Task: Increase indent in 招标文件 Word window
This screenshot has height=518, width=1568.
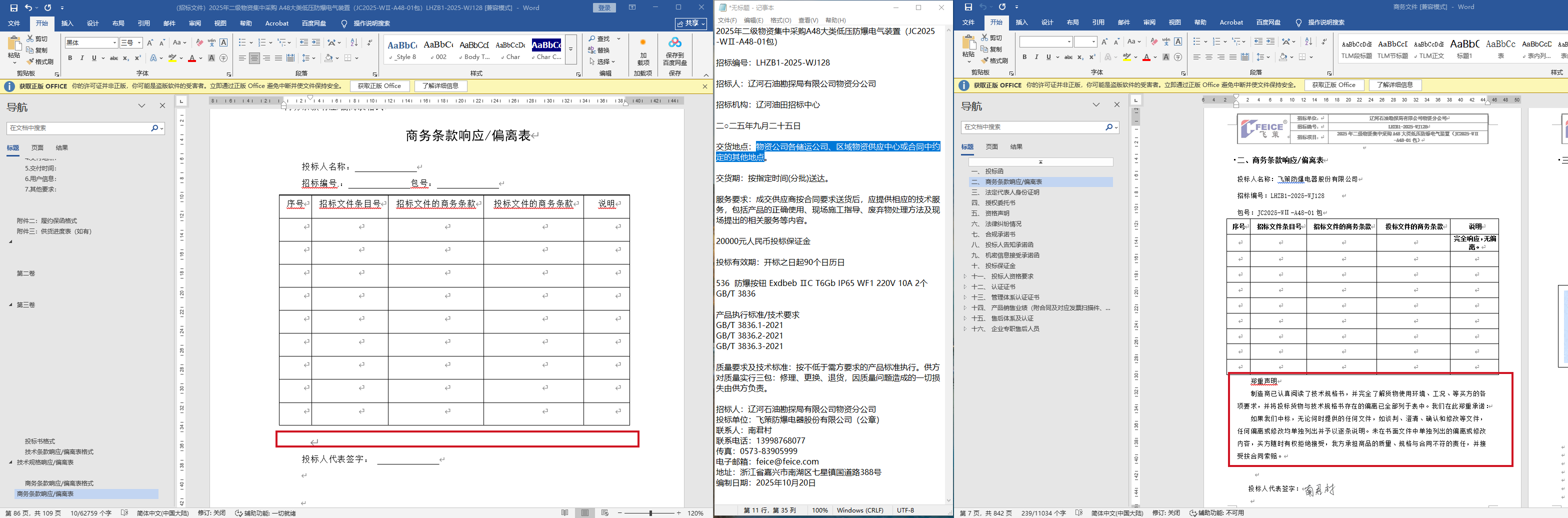Action: click(316, 42)
